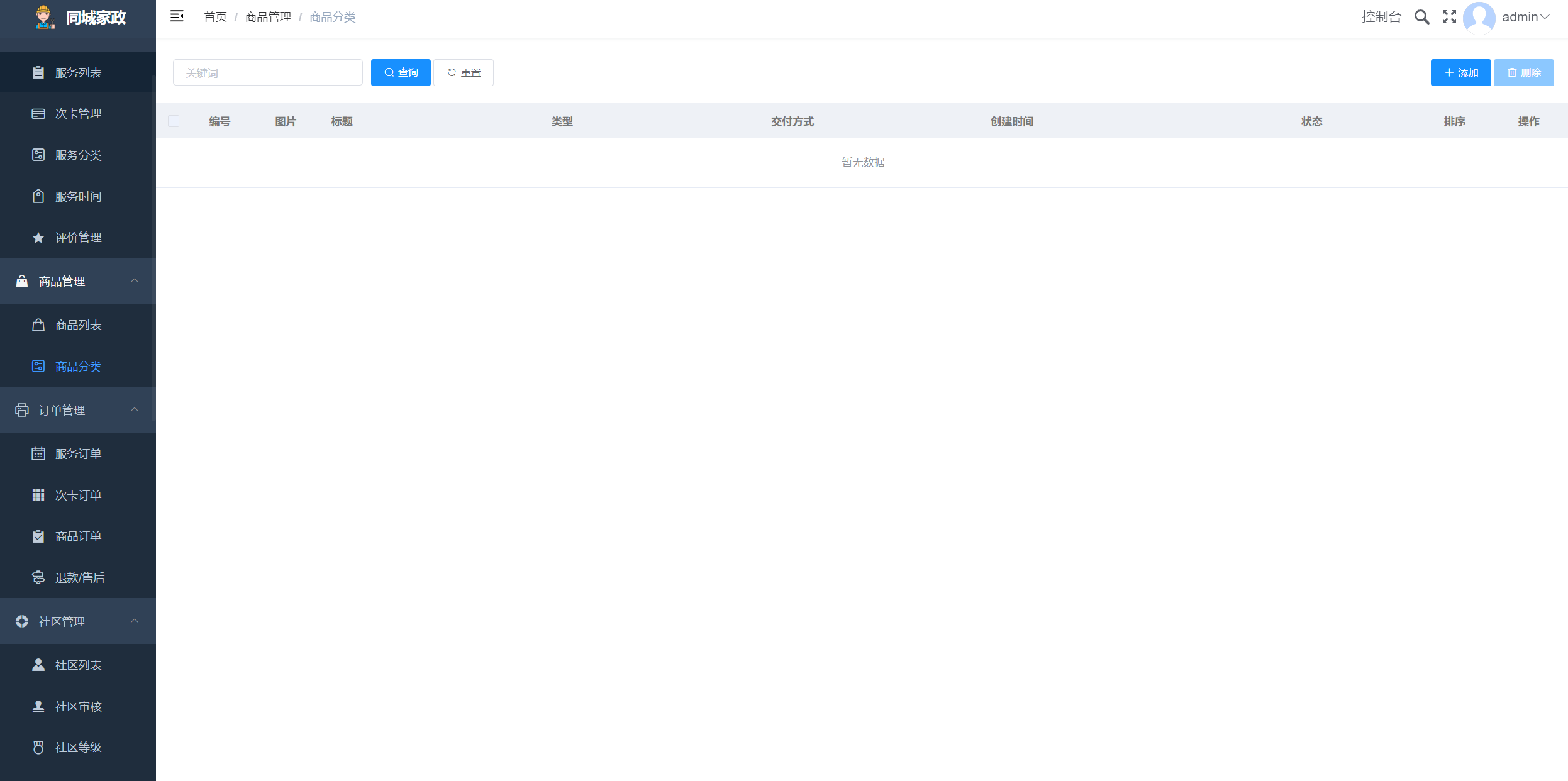Image resolution: width=1568 pixels, height=781 pixels.
Task: Select 商品分类 in the sidebar
Action: [78, 367]
